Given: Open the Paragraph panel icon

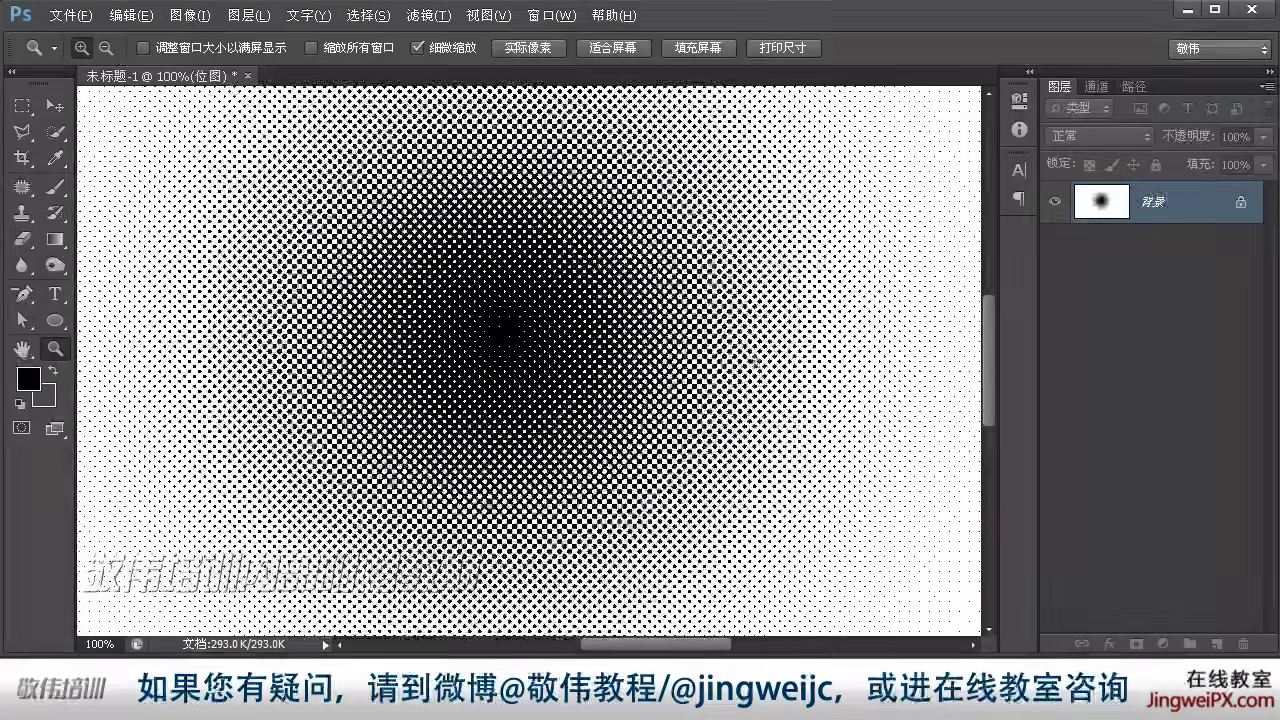Looking at the screenshot, I should pos(1019,199).
